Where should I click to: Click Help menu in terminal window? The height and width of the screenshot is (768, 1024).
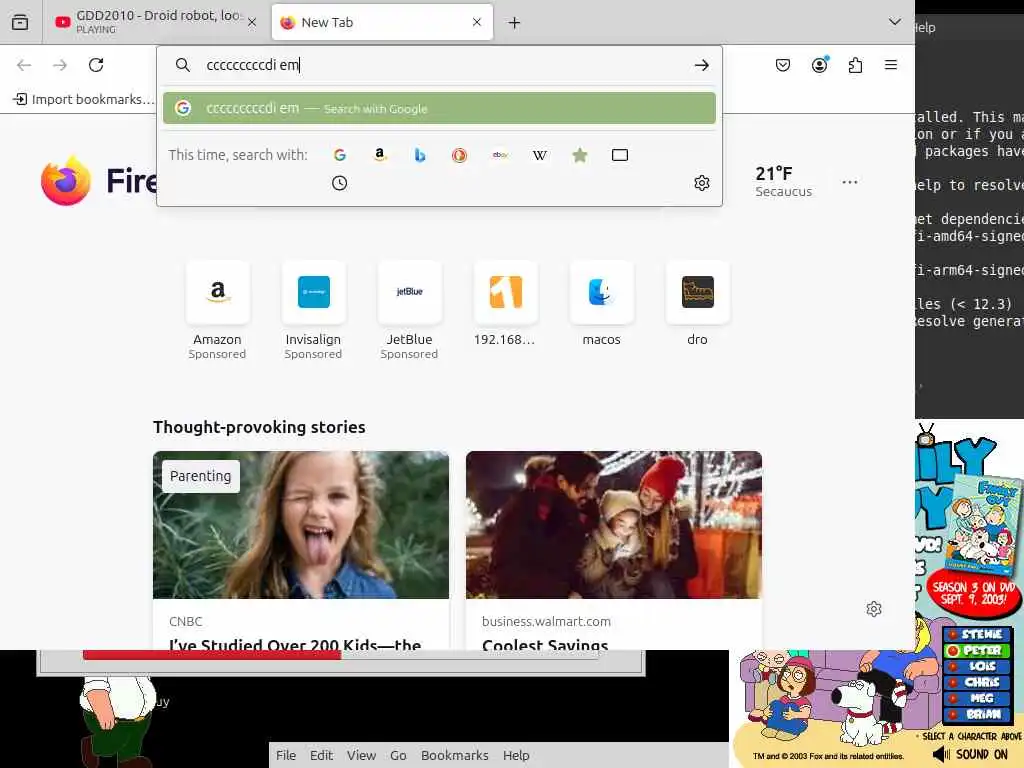[925, 27]
